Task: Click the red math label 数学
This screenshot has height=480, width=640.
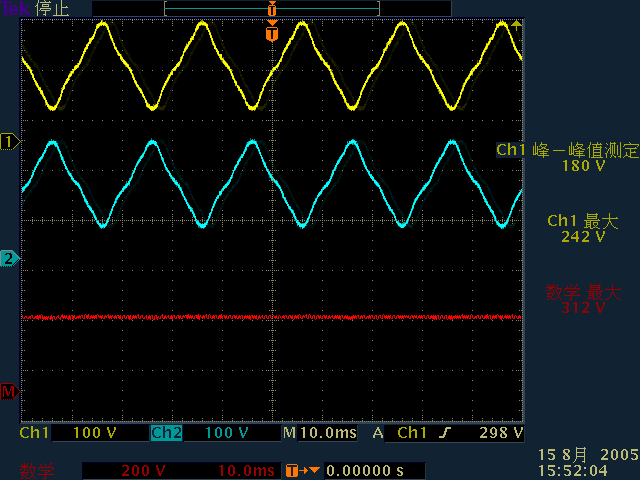Action: [x=37, y=471]
